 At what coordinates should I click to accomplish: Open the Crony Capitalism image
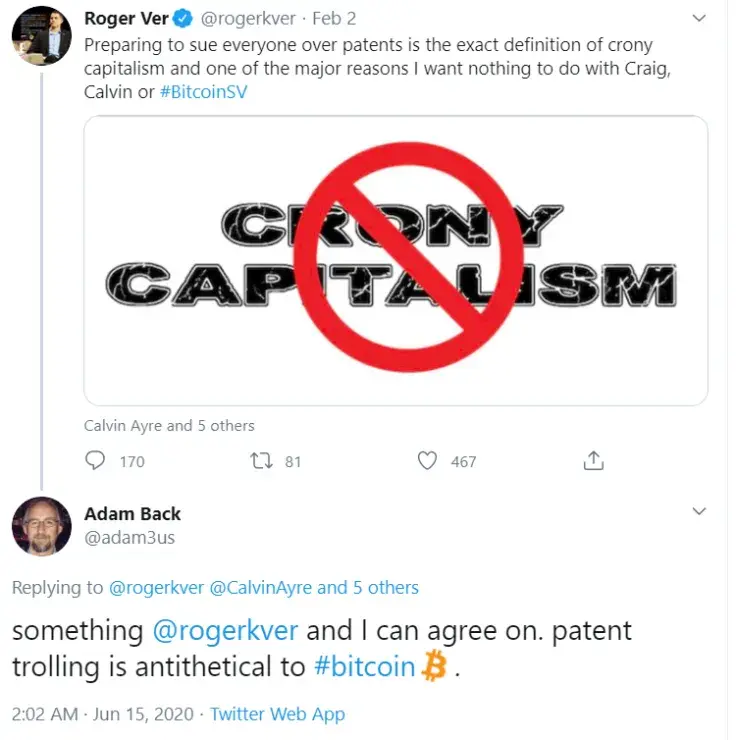pos(395,260)
